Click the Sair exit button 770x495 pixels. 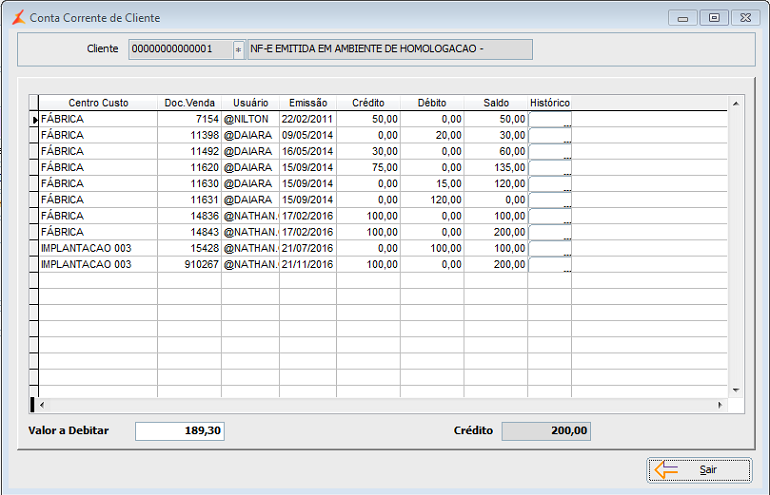pyautogui.click(x=699, y=470)
